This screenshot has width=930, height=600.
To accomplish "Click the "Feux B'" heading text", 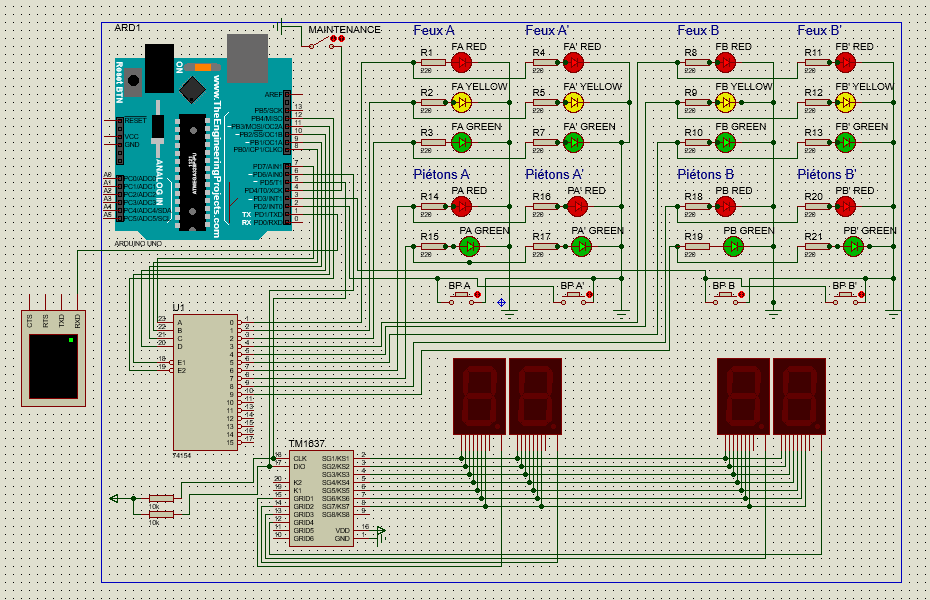I will point(819,30).
